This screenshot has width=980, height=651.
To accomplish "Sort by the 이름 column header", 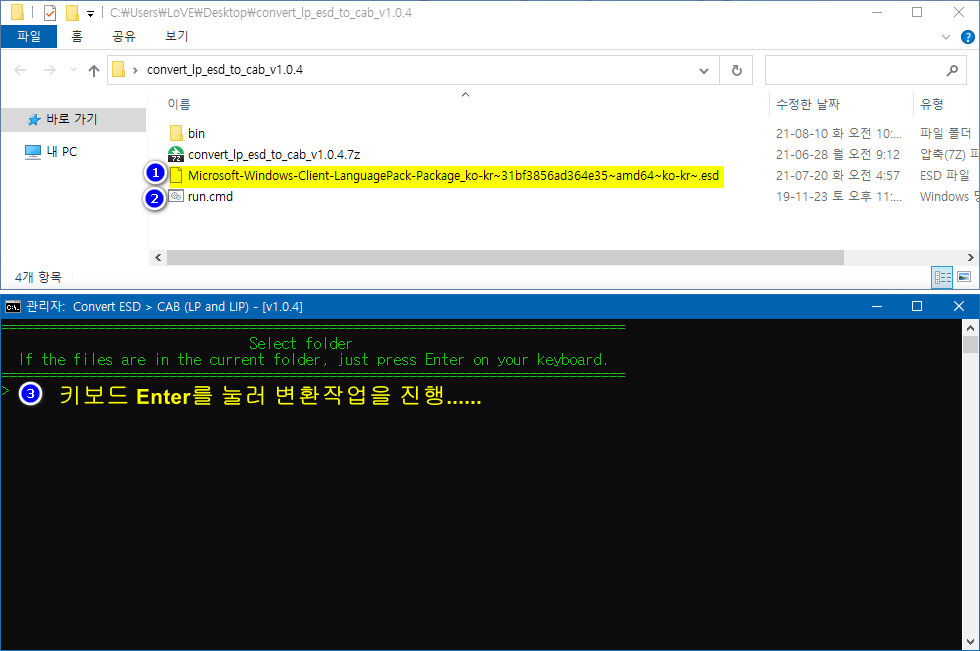I will click(x=179, y=104).
